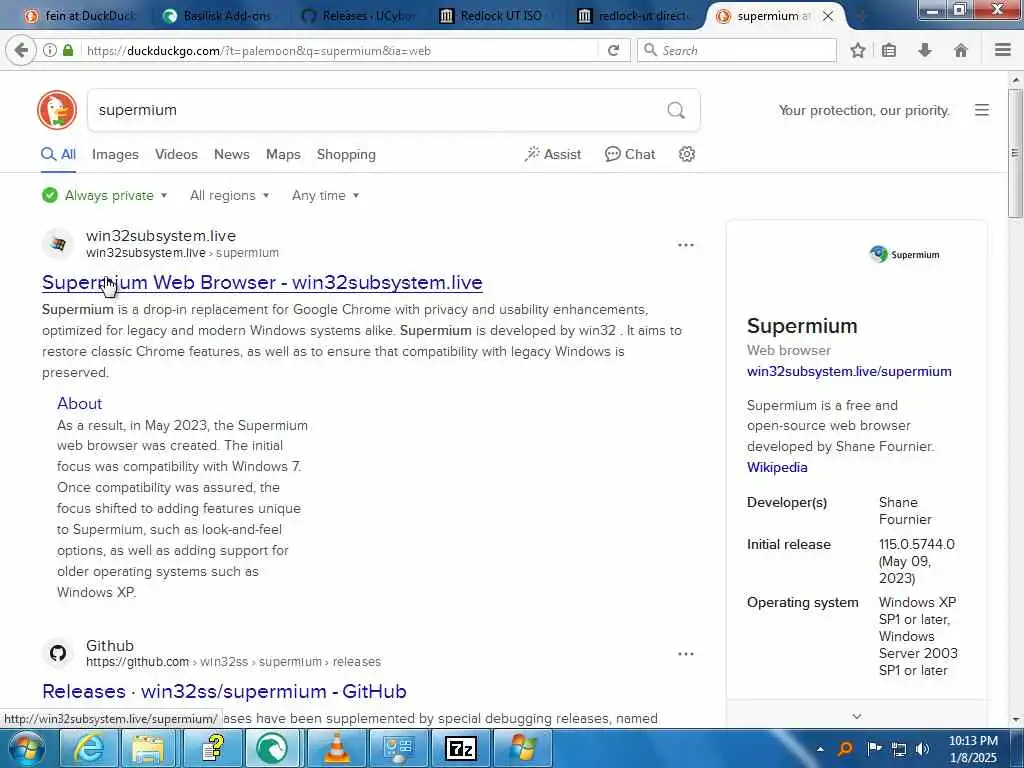This screenshot has height=768, width=1024.
Task: Open the downloads arrow icon
Action: click(925, 50)
